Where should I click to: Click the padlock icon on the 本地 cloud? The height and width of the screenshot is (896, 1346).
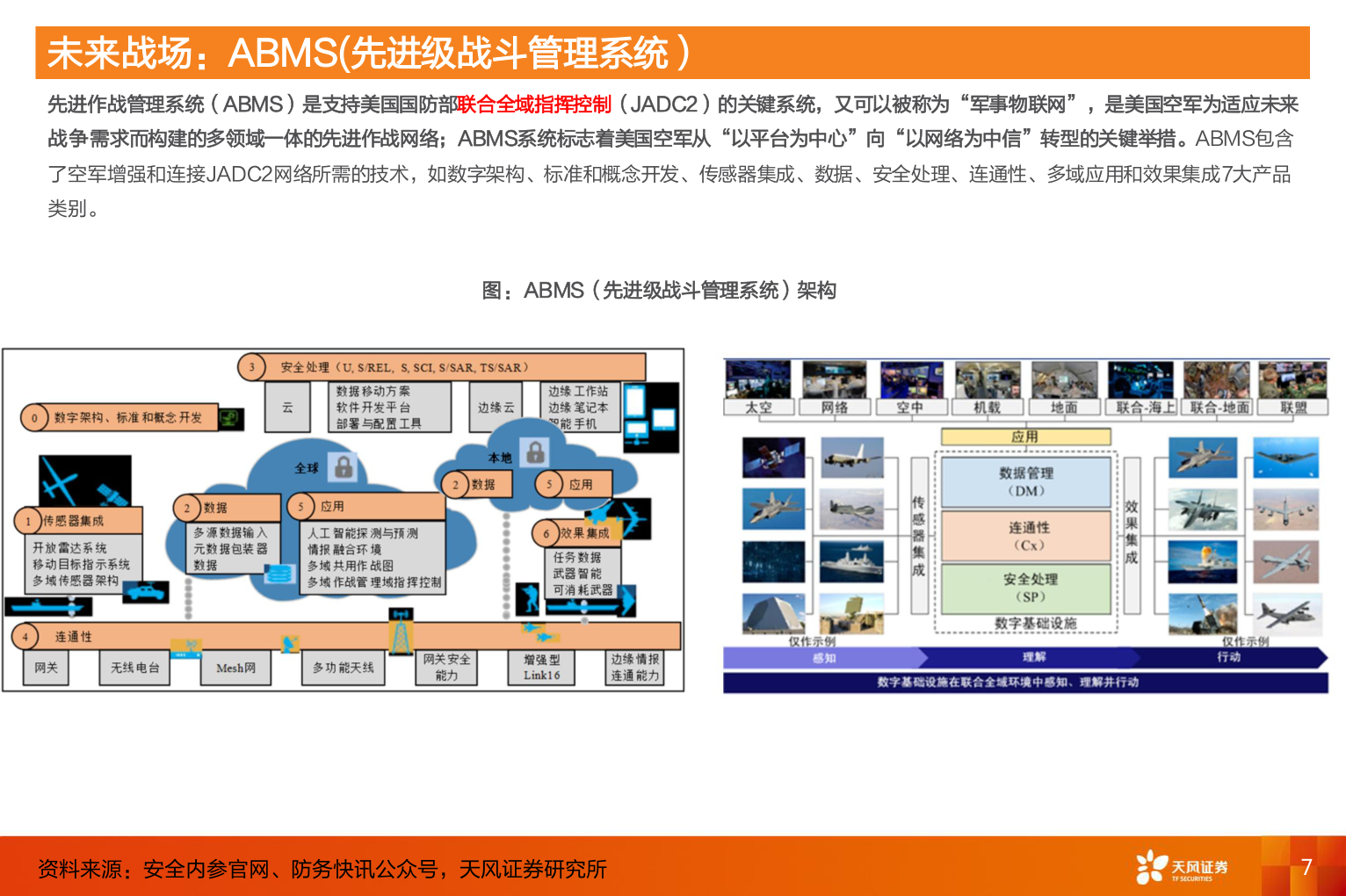[535, 455]
